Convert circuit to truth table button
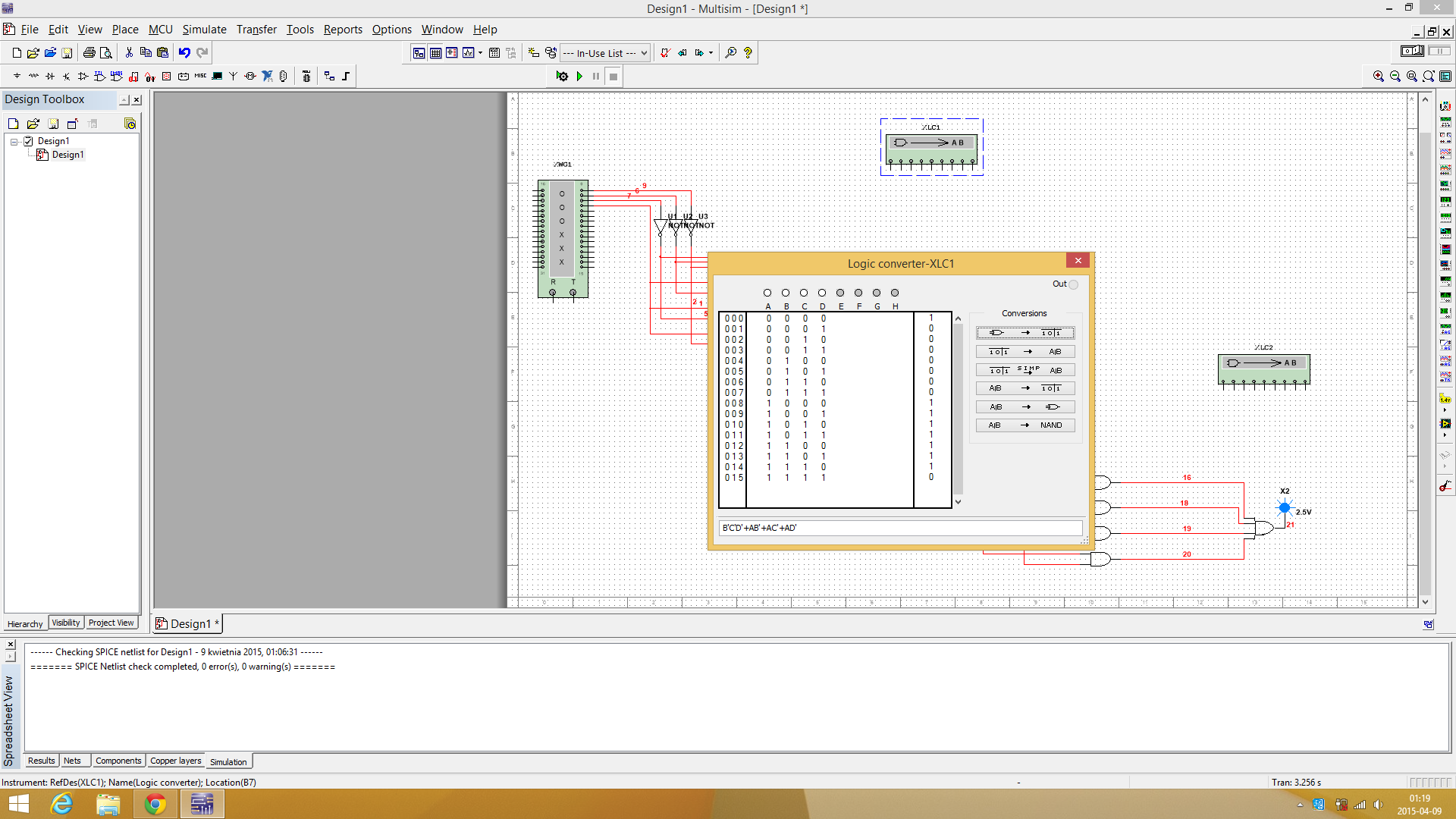This screenshot has height=819, width=1456. [1025, 333]
